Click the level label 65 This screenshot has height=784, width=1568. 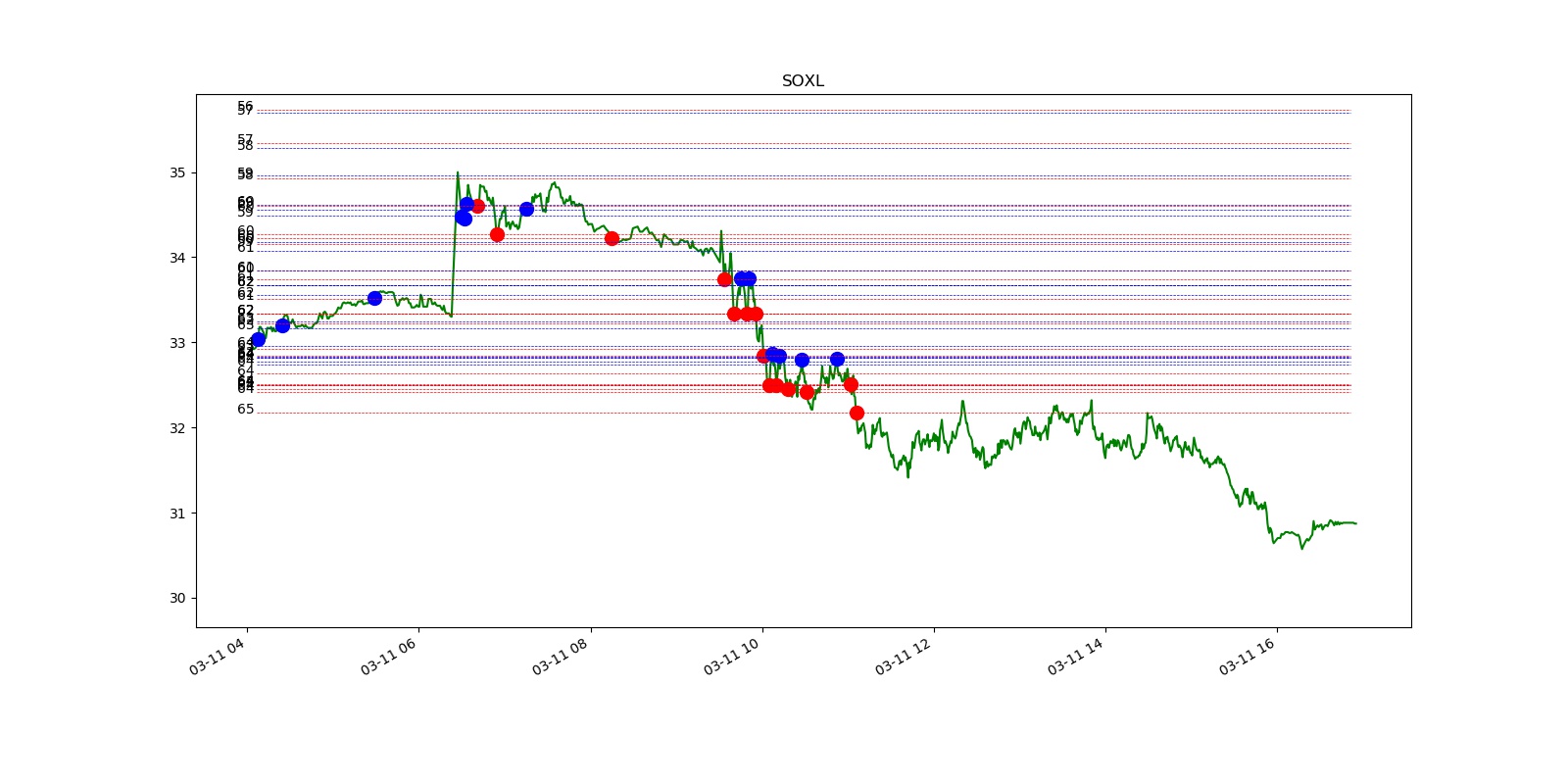(x=245, y=410)
